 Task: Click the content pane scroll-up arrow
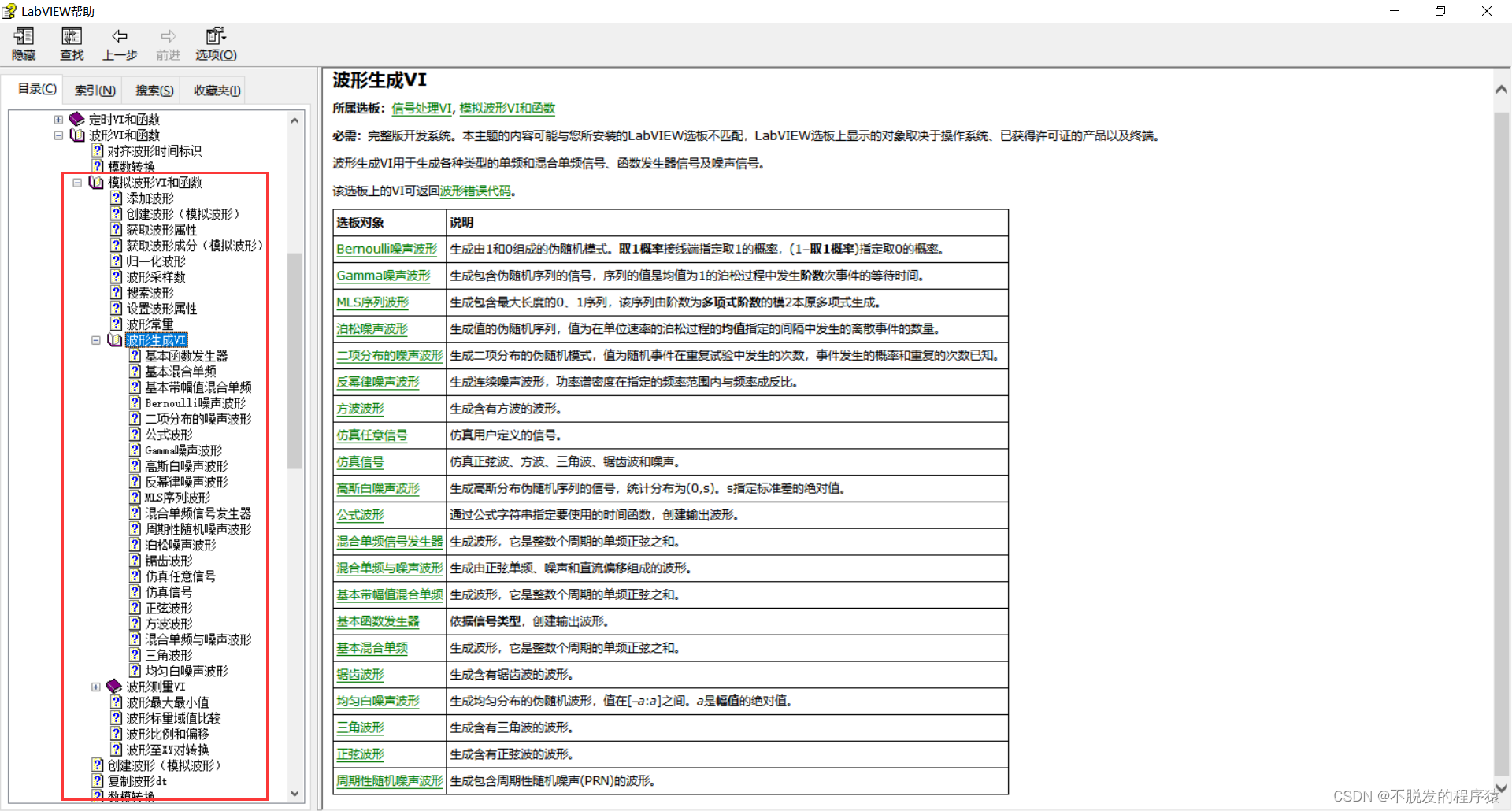point(1502,90)
